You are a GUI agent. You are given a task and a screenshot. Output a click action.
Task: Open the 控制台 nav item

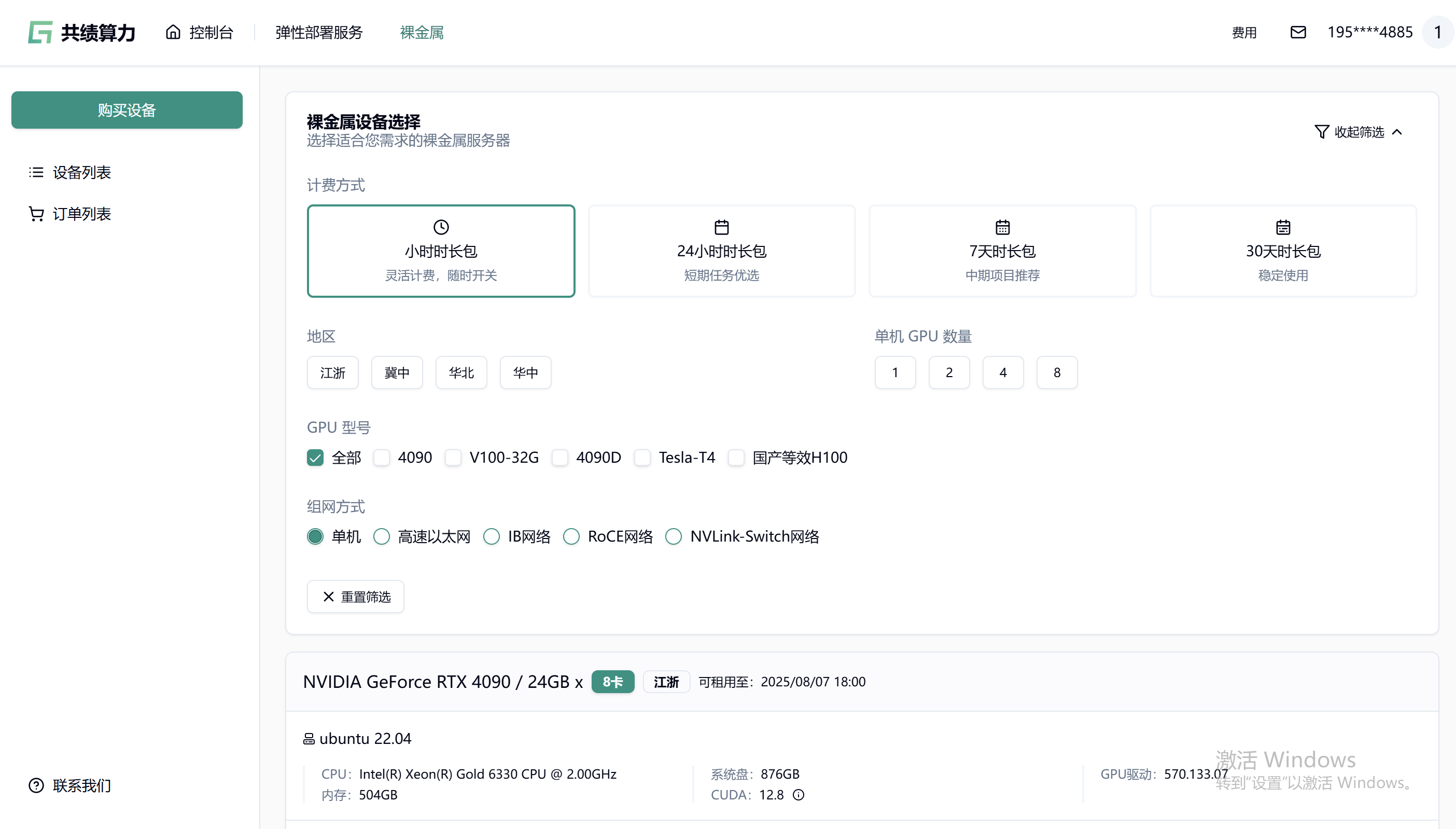coord(200,33)
